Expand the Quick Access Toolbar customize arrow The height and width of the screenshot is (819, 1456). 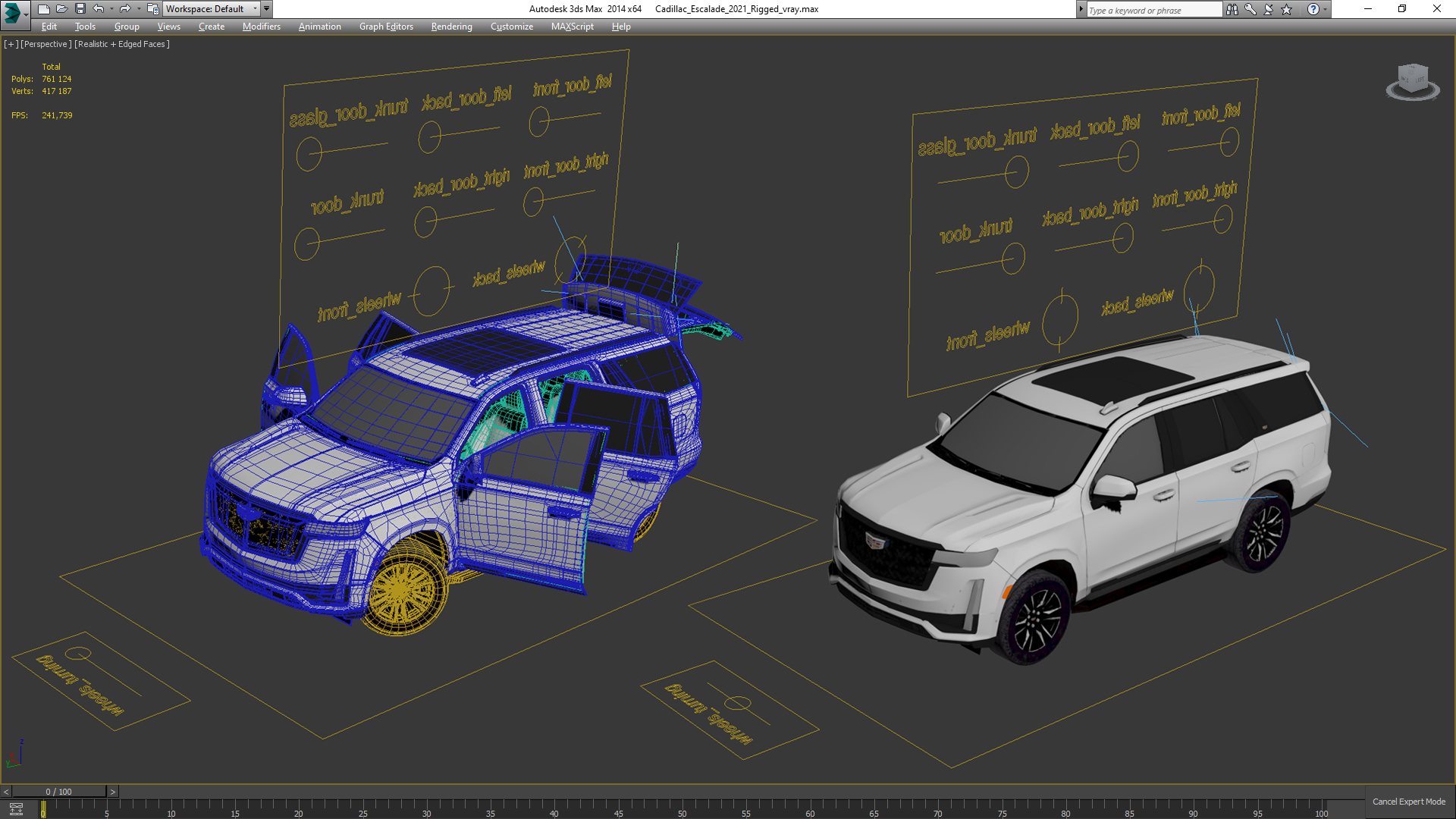pos(267,9)
